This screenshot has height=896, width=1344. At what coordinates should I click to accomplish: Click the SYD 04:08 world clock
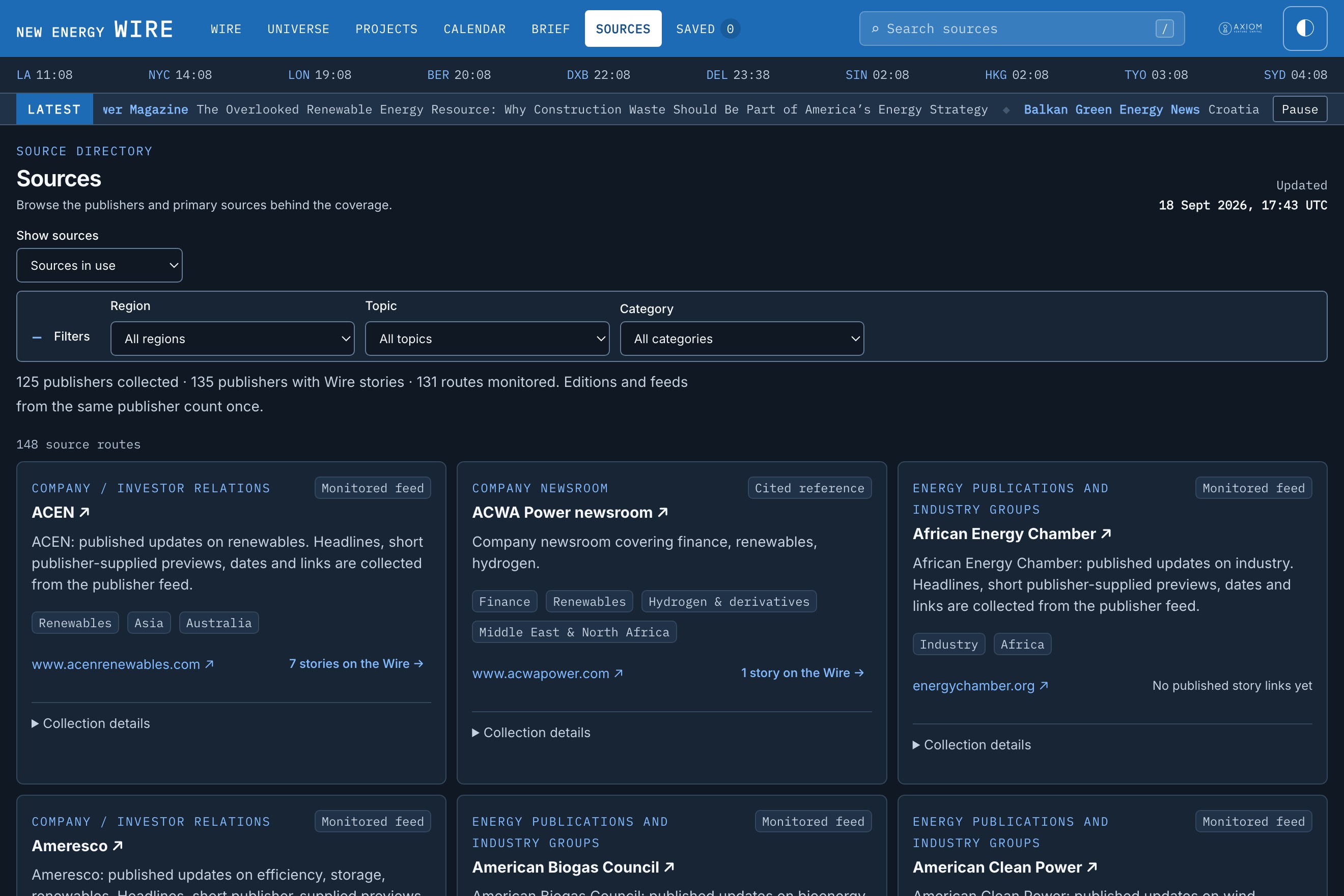point(1295,75)
